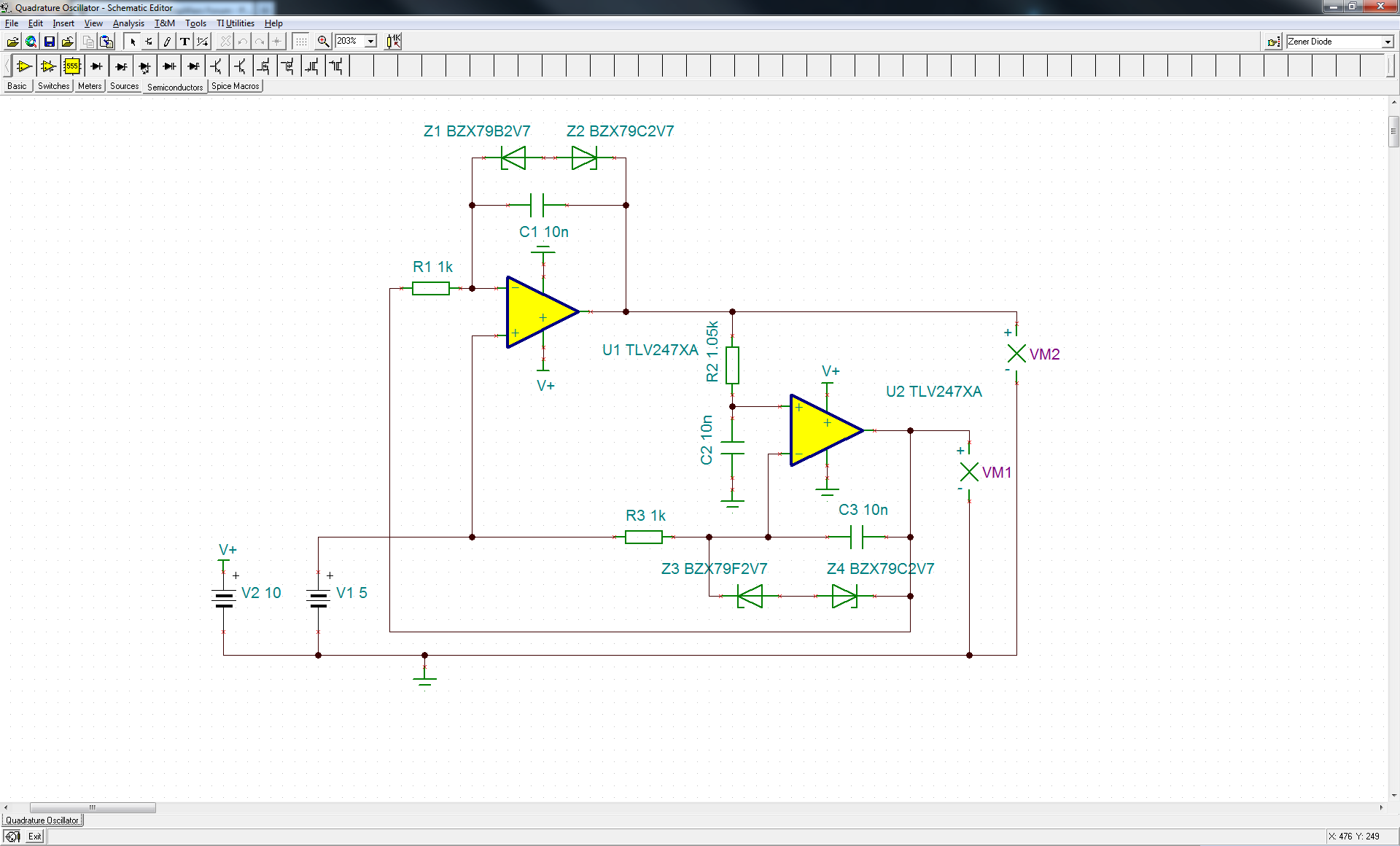Click the Open file folder icon
Image resolution: width=1400 pixels, height=846 pixels.
pos(12,42)
